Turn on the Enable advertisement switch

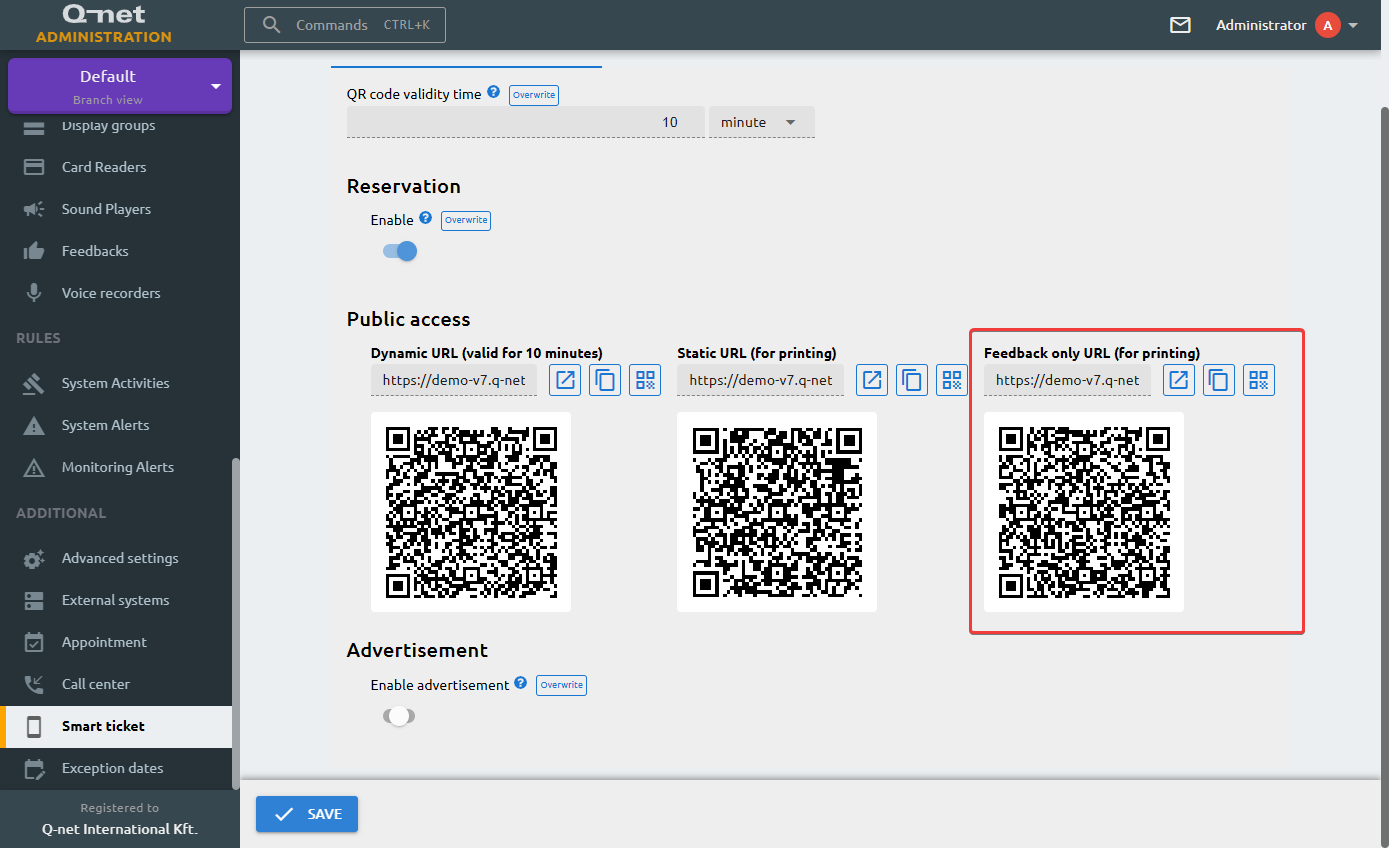tap(399, 716)
